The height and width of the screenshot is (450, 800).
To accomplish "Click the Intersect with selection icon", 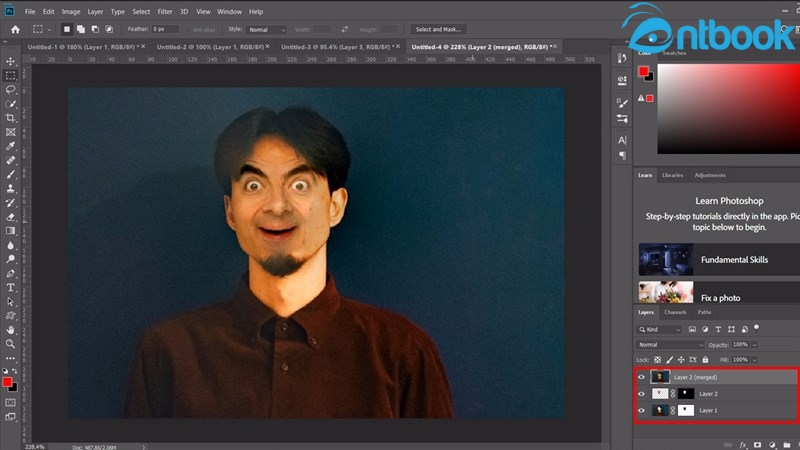I will click(109, 30).
